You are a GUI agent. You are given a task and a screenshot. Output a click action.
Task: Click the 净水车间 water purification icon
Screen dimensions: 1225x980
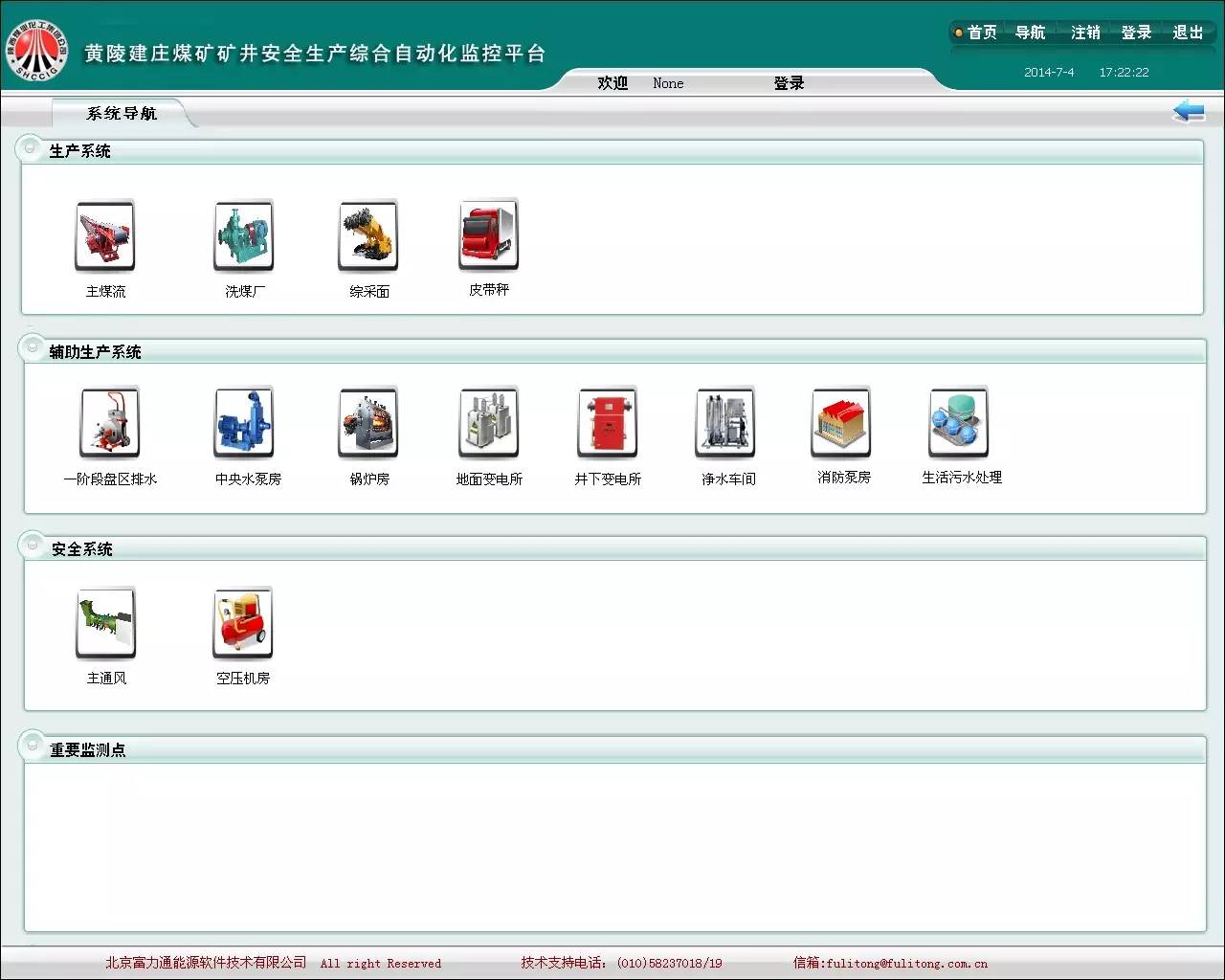click(x=725, y=424)
